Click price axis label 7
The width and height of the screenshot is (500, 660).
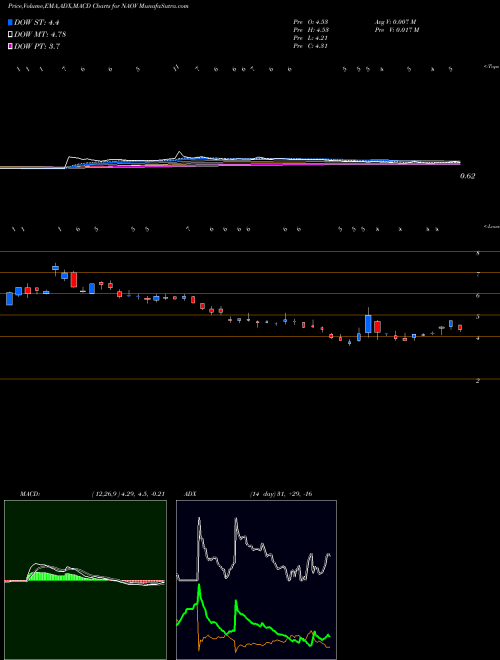click(478, 274)
